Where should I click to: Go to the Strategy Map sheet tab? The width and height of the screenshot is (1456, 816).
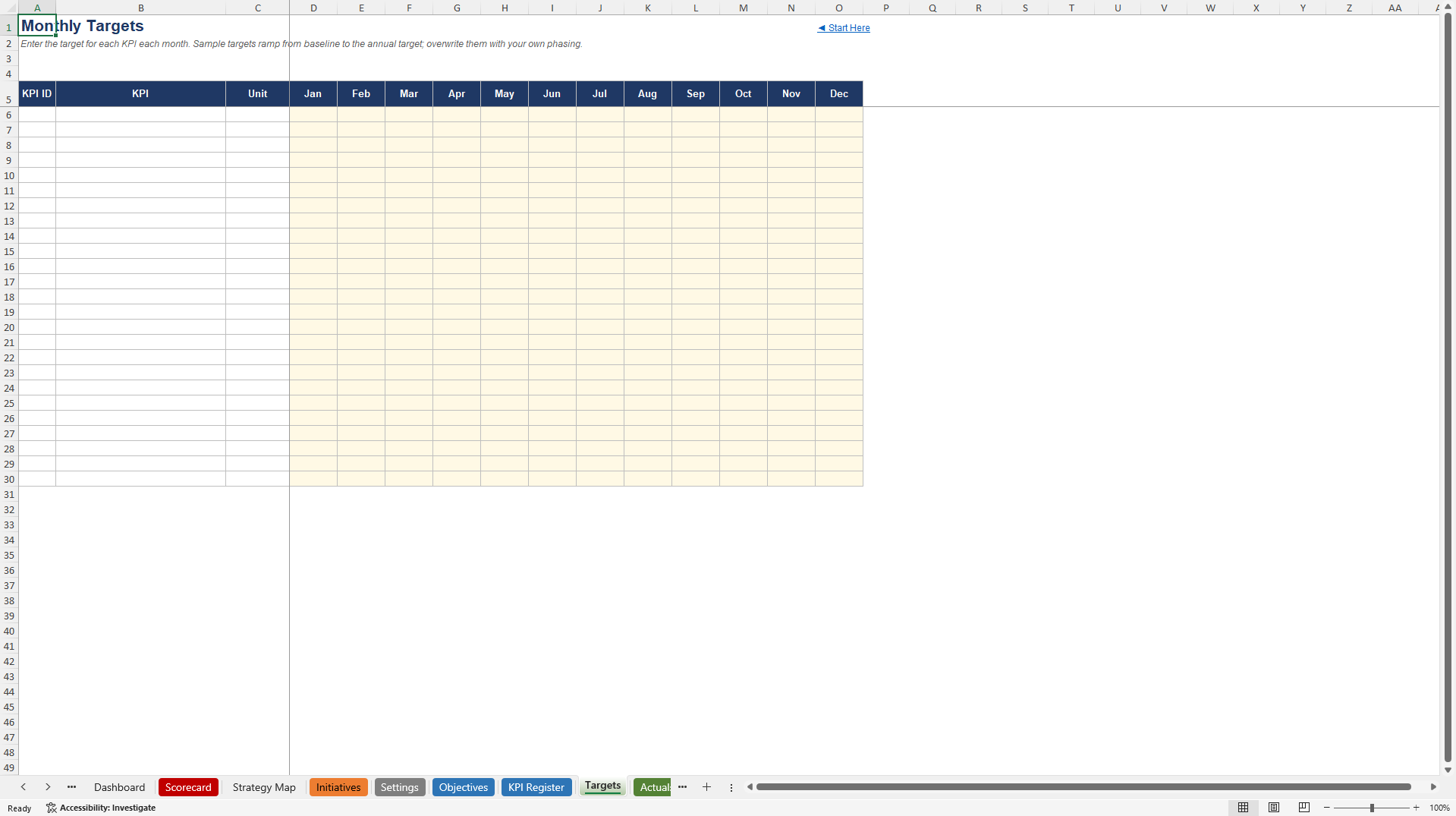(x=264, y=787)
